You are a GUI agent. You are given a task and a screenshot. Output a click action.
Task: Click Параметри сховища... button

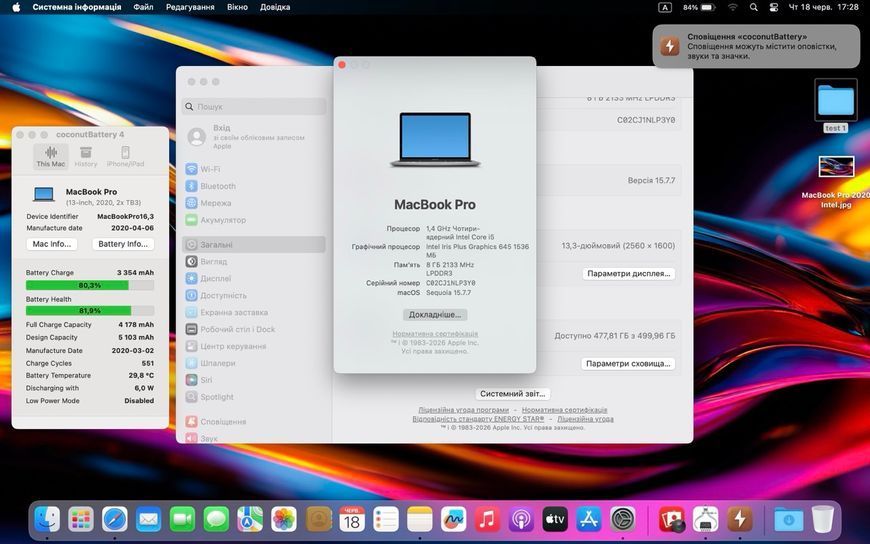(628, 364)
